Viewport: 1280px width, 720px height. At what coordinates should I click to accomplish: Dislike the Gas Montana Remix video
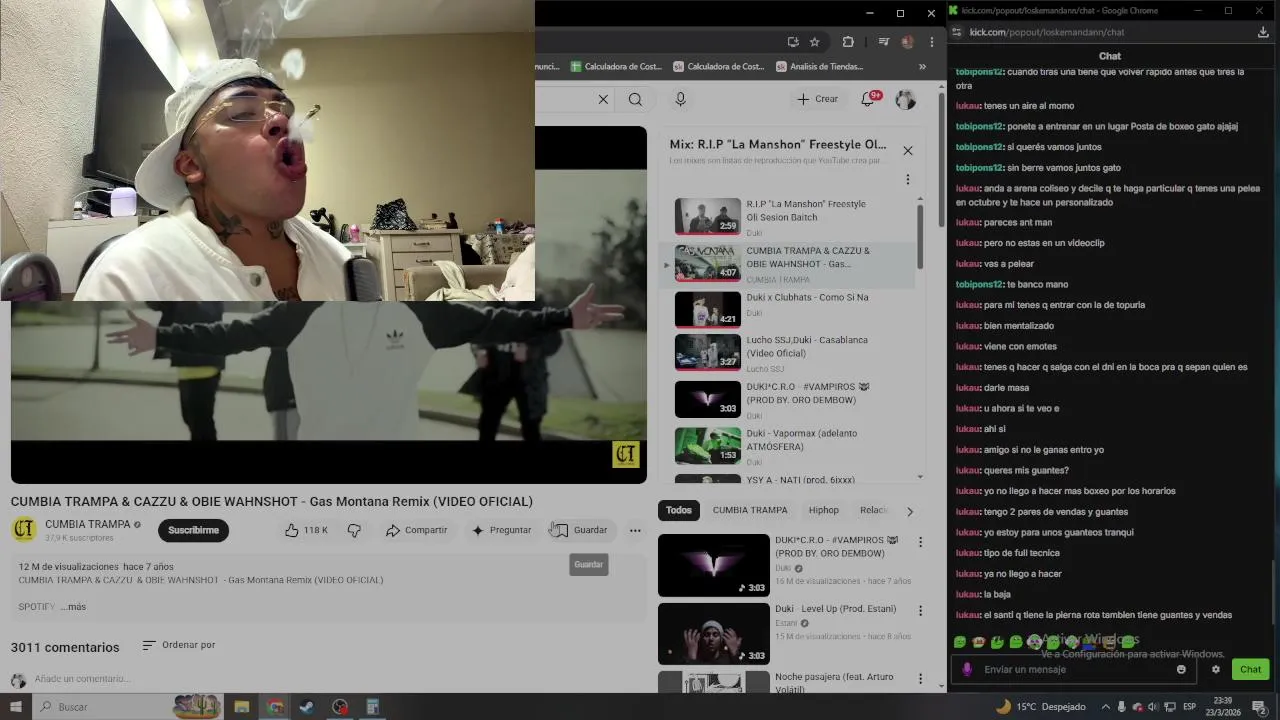click(354, 530)
